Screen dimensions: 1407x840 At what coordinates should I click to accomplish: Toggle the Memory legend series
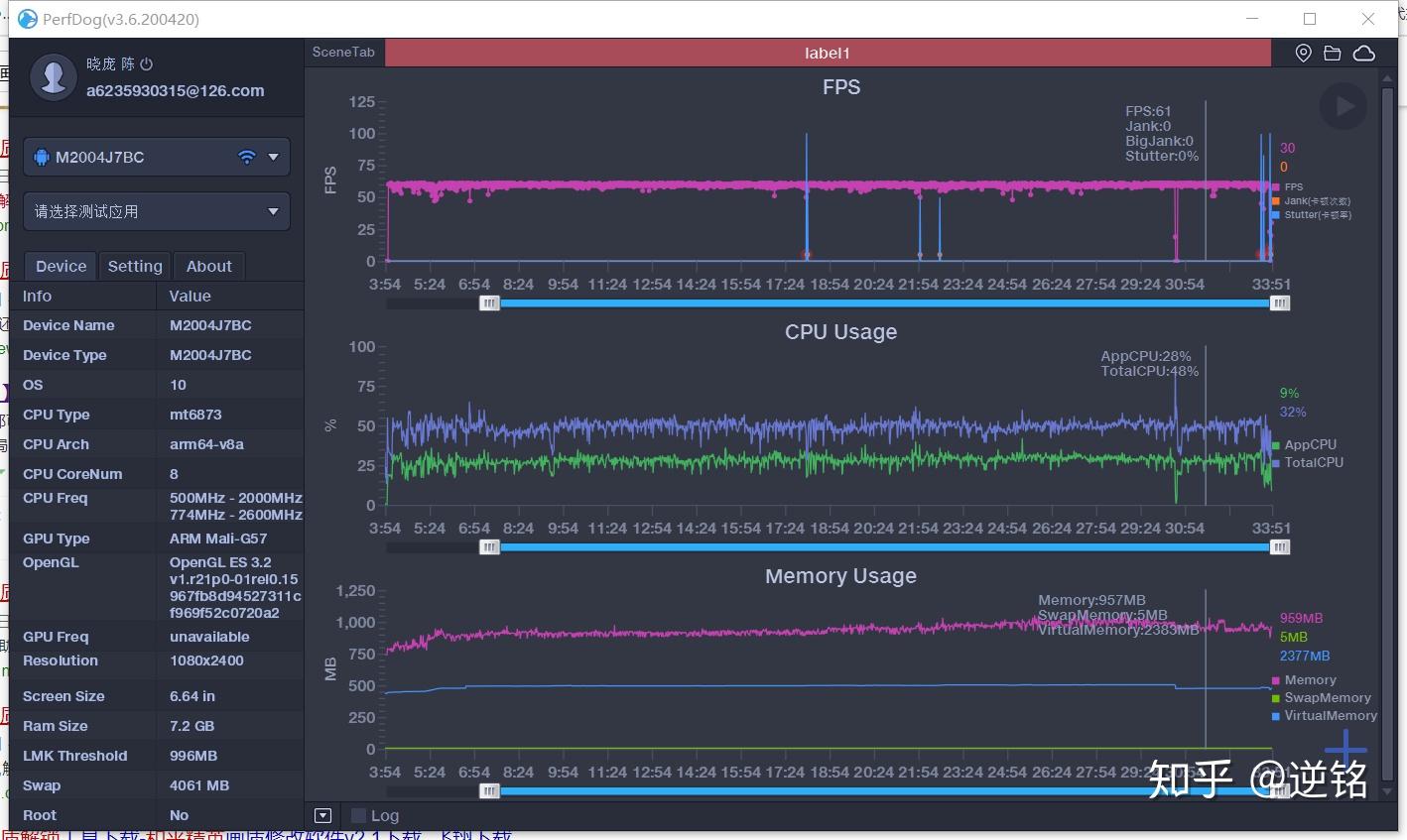[x=1305, y=679]
